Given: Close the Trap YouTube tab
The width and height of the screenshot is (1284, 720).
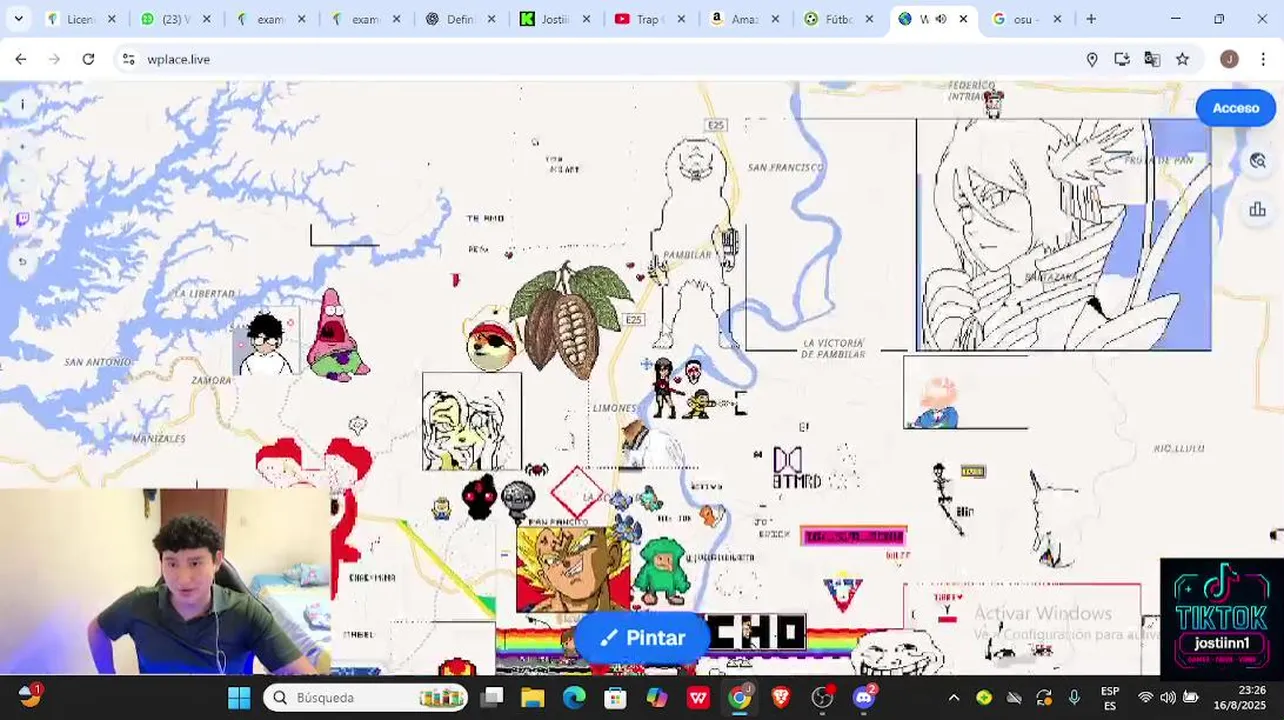Looking at the screenshot, I should [681, 19].
